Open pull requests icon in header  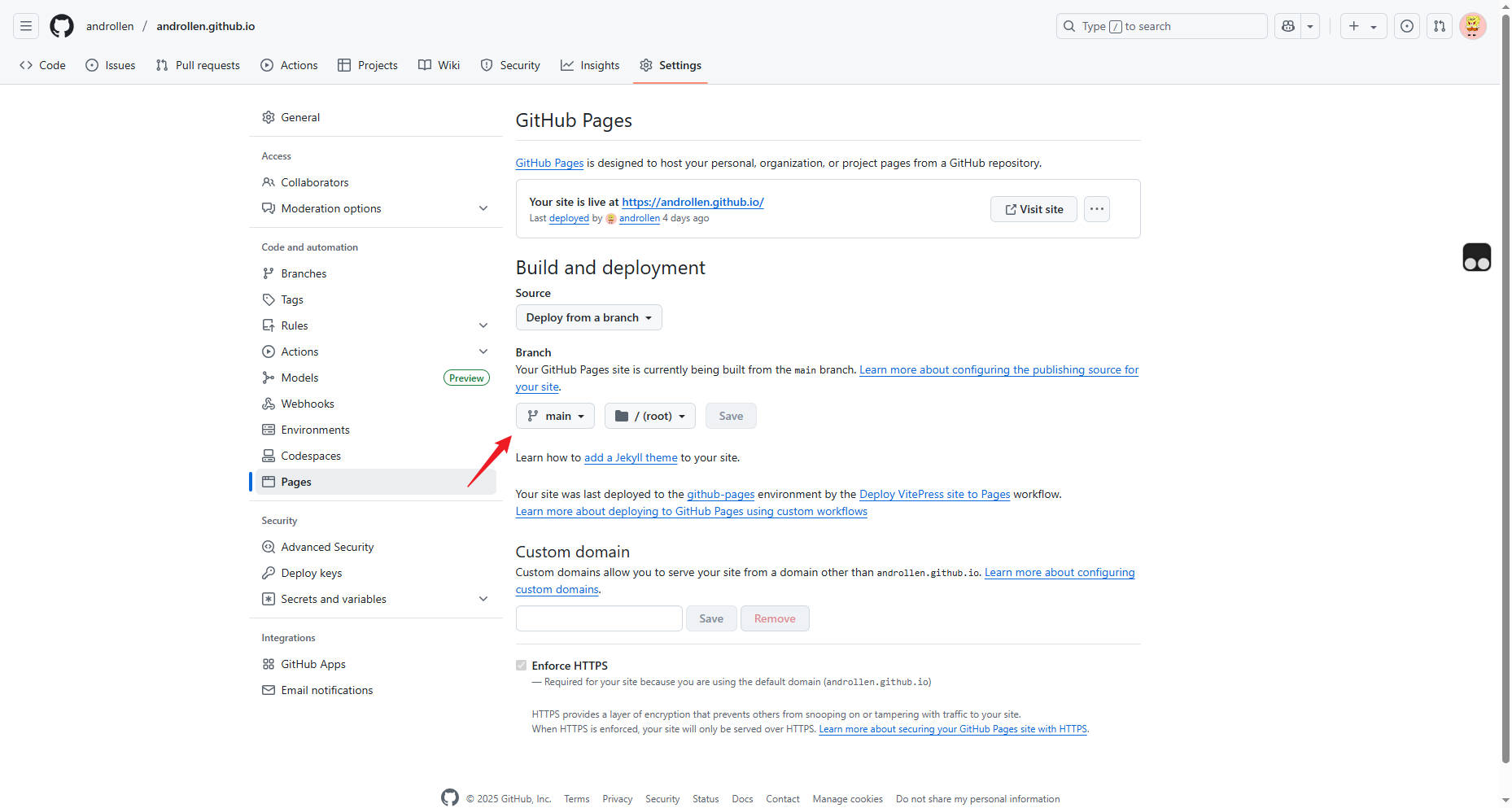pyautogui.click(x=1440, y=26)
